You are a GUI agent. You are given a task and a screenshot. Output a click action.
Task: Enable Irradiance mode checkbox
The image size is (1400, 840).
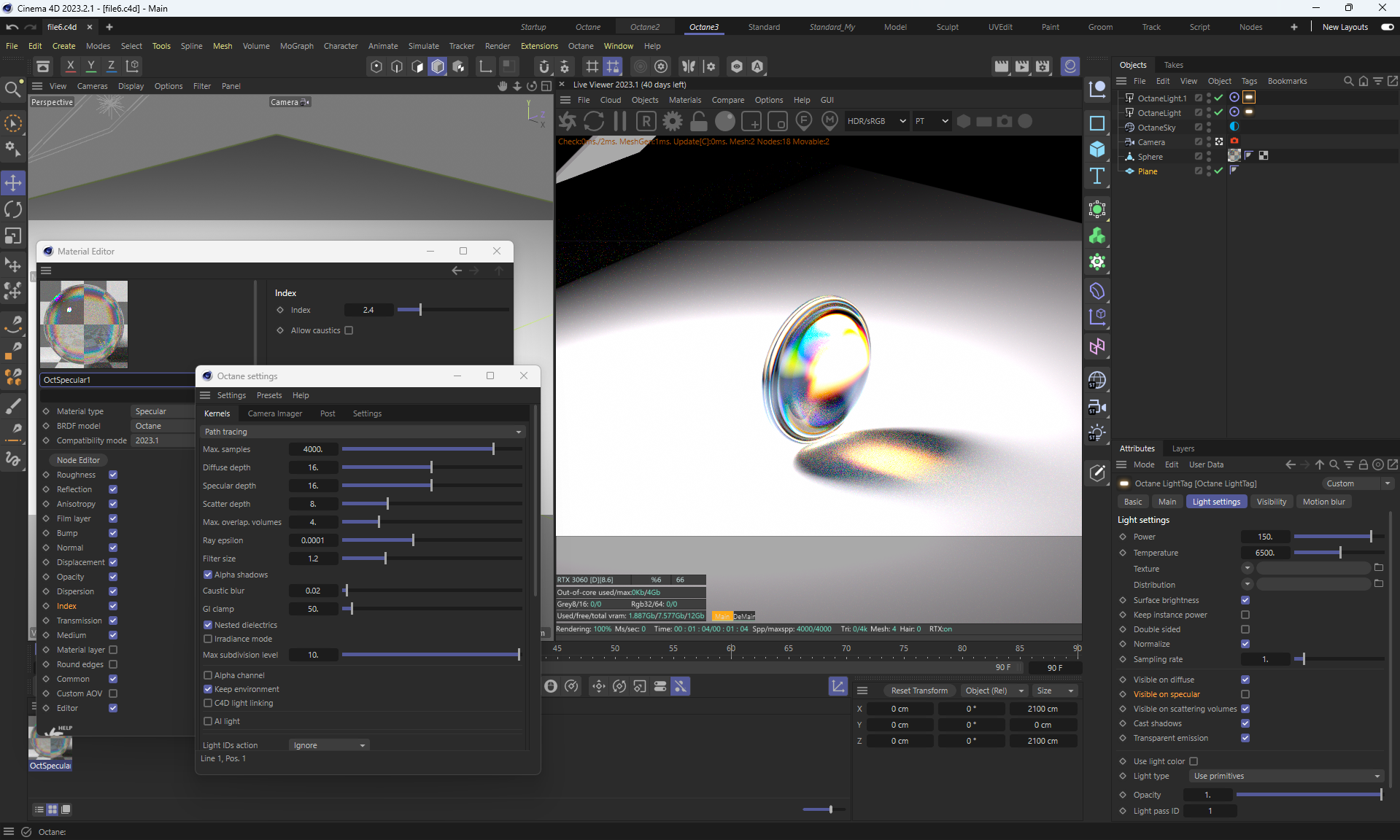pos(208,639)
